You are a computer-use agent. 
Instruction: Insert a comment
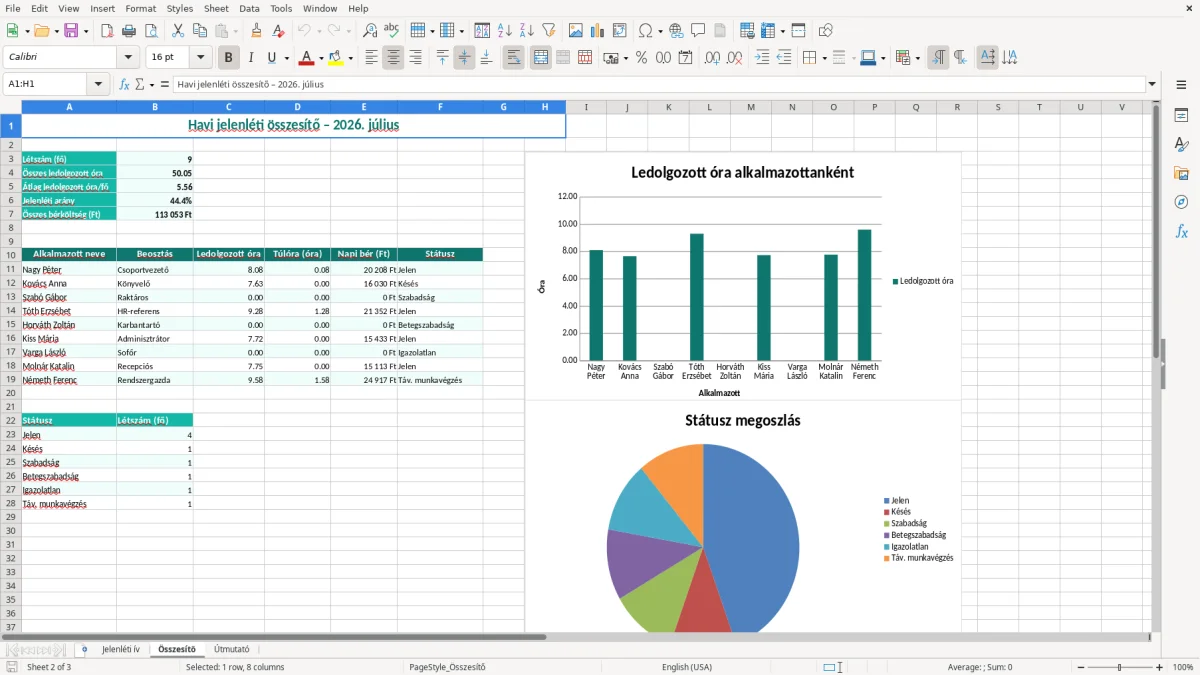tap(698, 31)
